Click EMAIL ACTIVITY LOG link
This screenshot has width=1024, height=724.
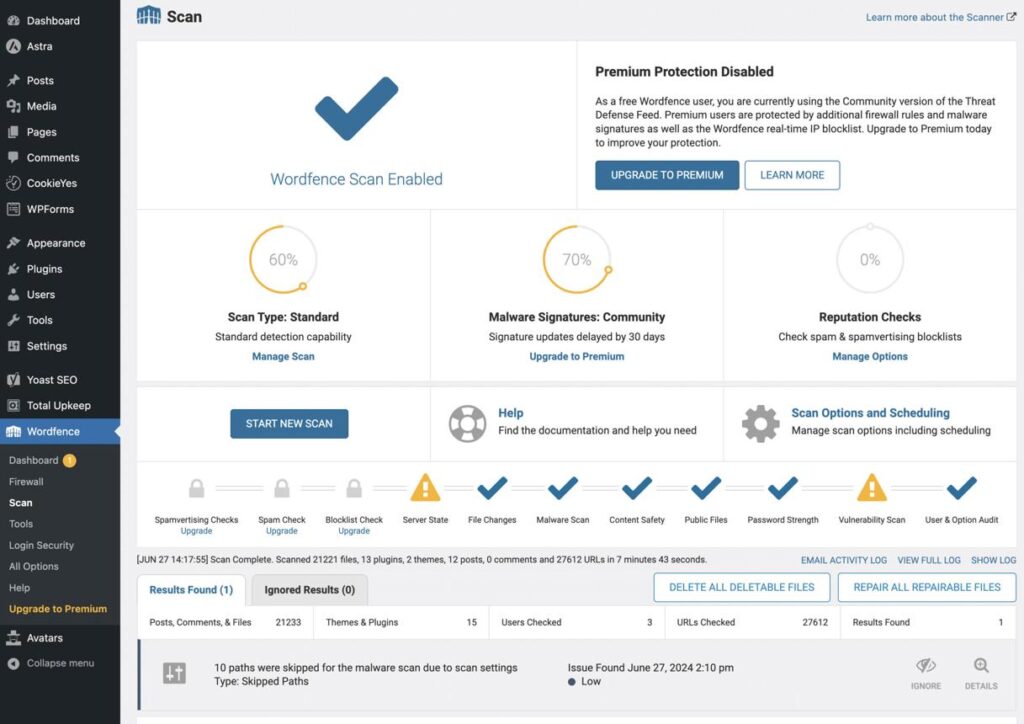click(844, 559)
